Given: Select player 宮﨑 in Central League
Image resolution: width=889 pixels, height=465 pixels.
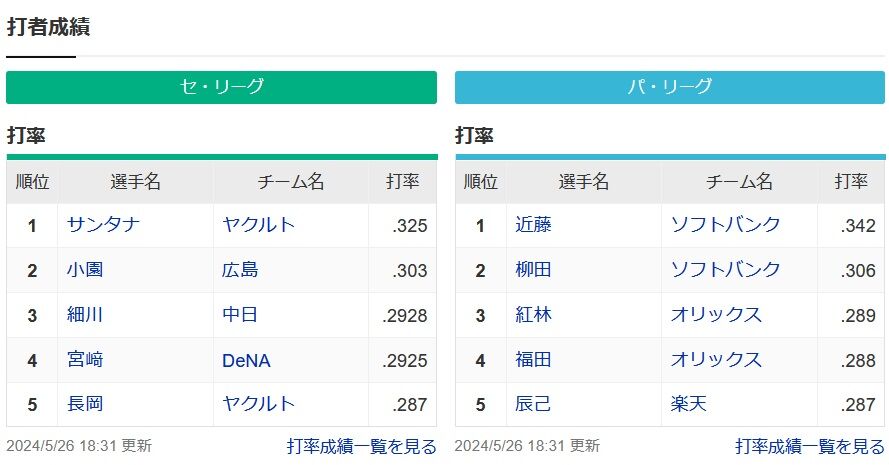Looking at the screenshot, I should pos(85,360).
